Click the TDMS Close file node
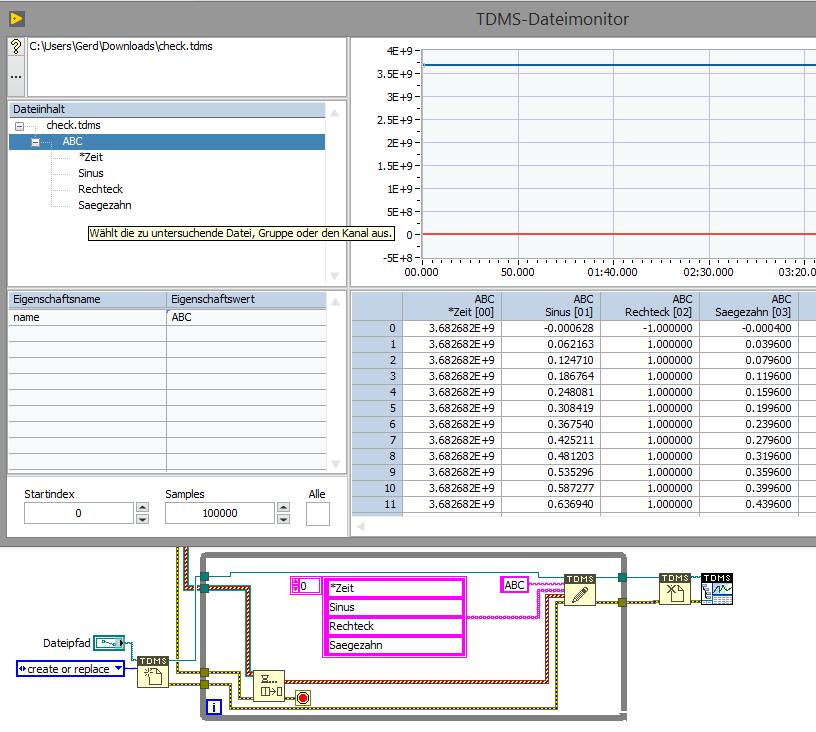Image resolution: width=816 pixels, height=732 pixels. pos(675,590)
